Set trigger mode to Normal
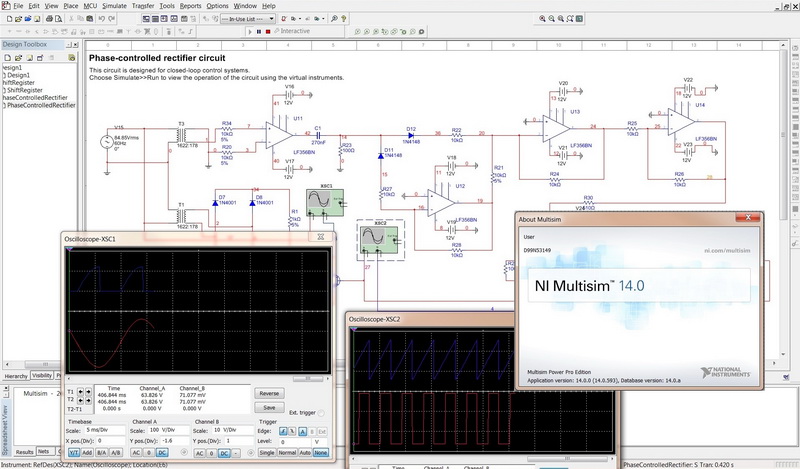This screenshot has height=469, width=800. (x=287, y=453)
